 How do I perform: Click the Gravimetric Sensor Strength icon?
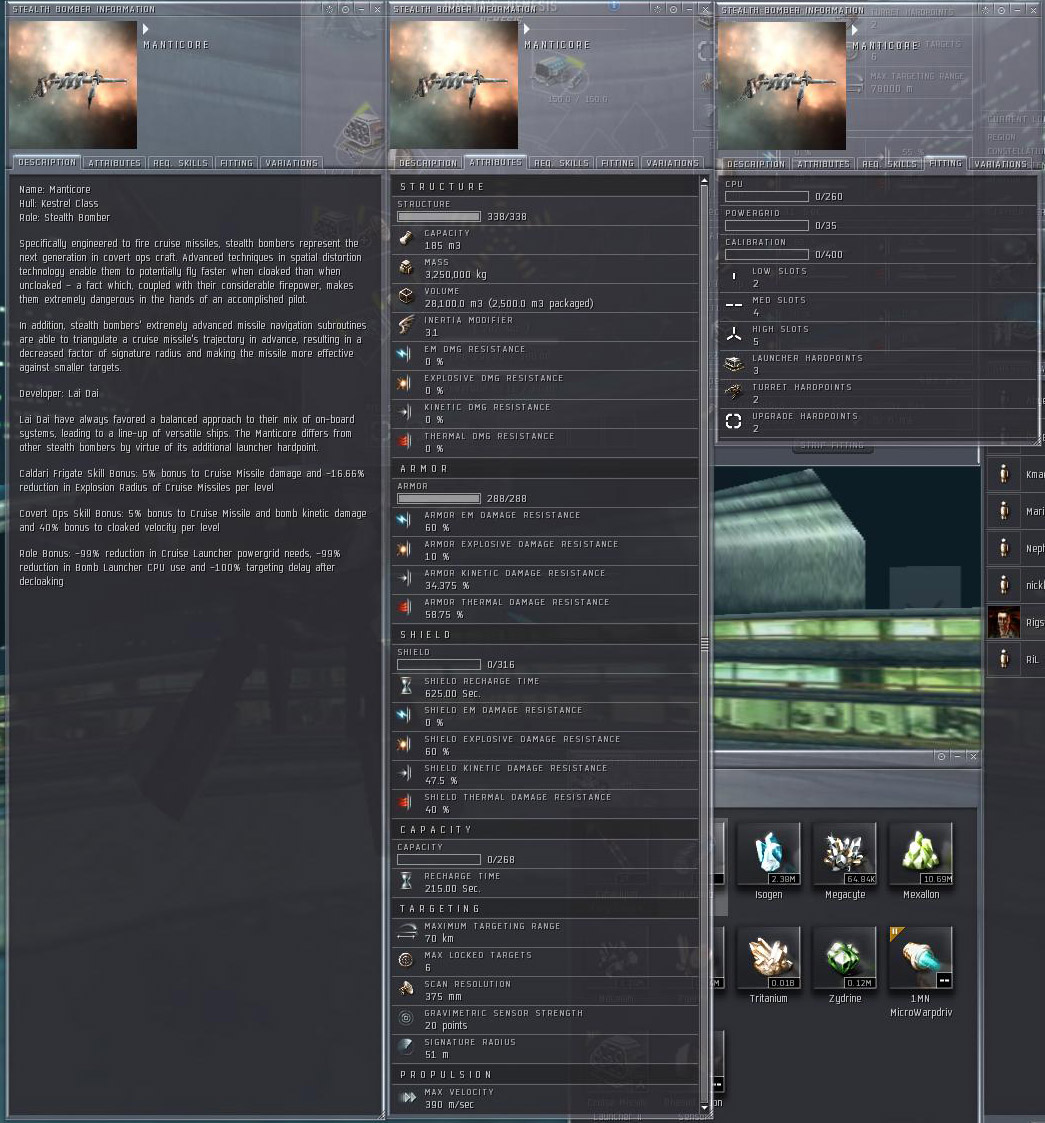(x=406, y=1018)
